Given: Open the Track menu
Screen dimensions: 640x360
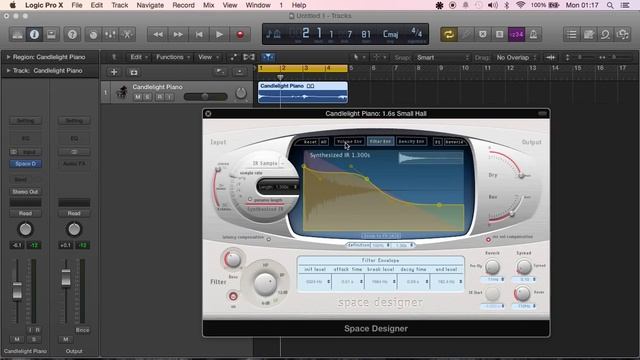Looking at the screenshot, I should (x=120, y=5).
